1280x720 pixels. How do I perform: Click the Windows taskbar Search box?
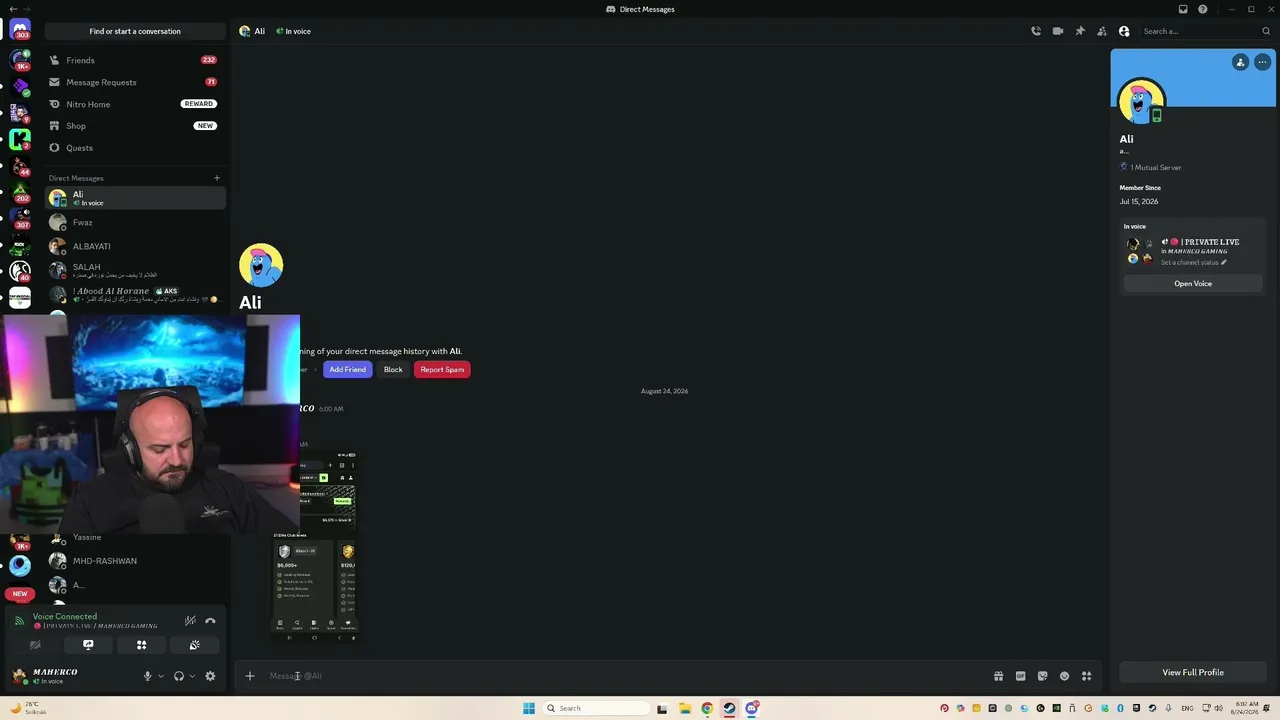pyautogui.click(x=595, y=708)
